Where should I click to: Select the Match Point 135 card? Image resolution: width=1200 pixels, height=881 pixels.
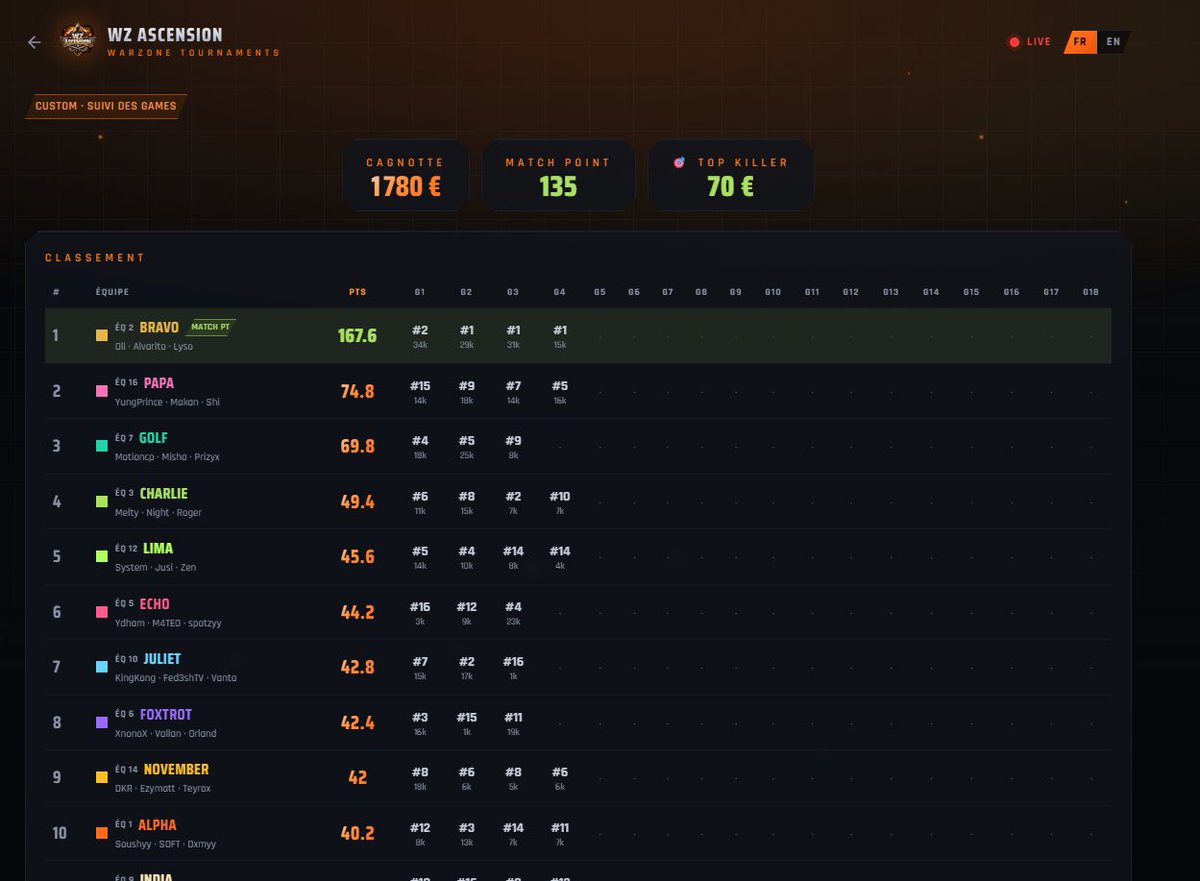(x=558, y=175)
